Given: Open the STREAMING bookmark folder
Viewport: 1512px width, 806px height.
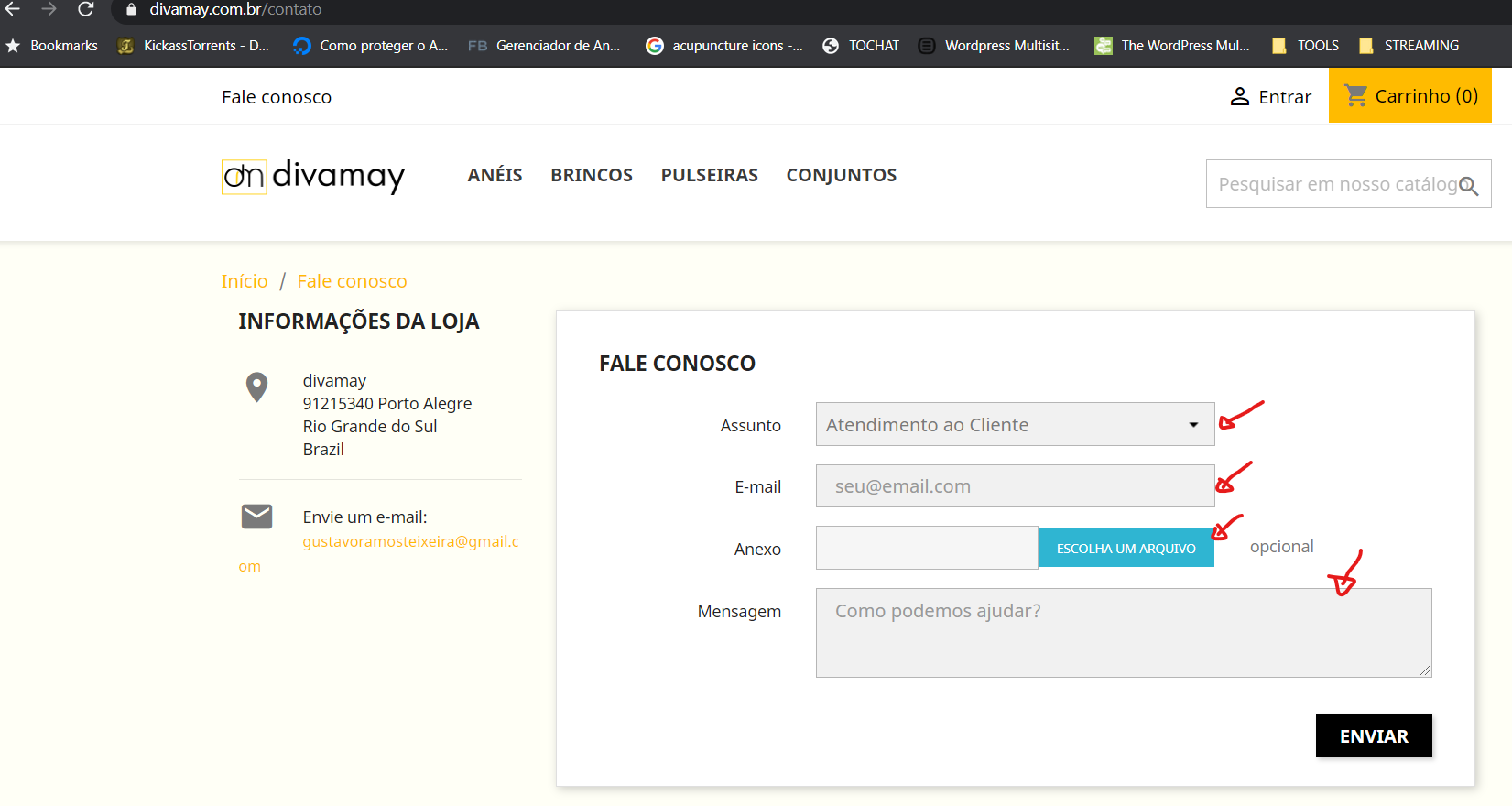Looking at the screenshot, I should tap(1409, 46).
